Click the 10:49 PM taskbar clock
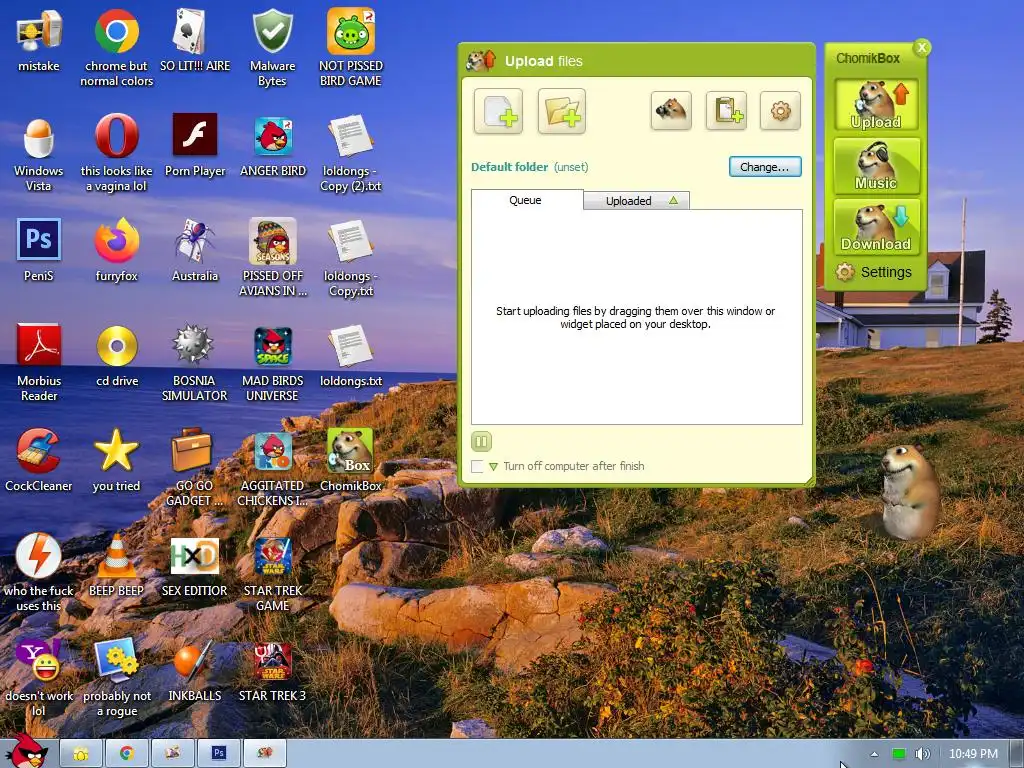 973,754
